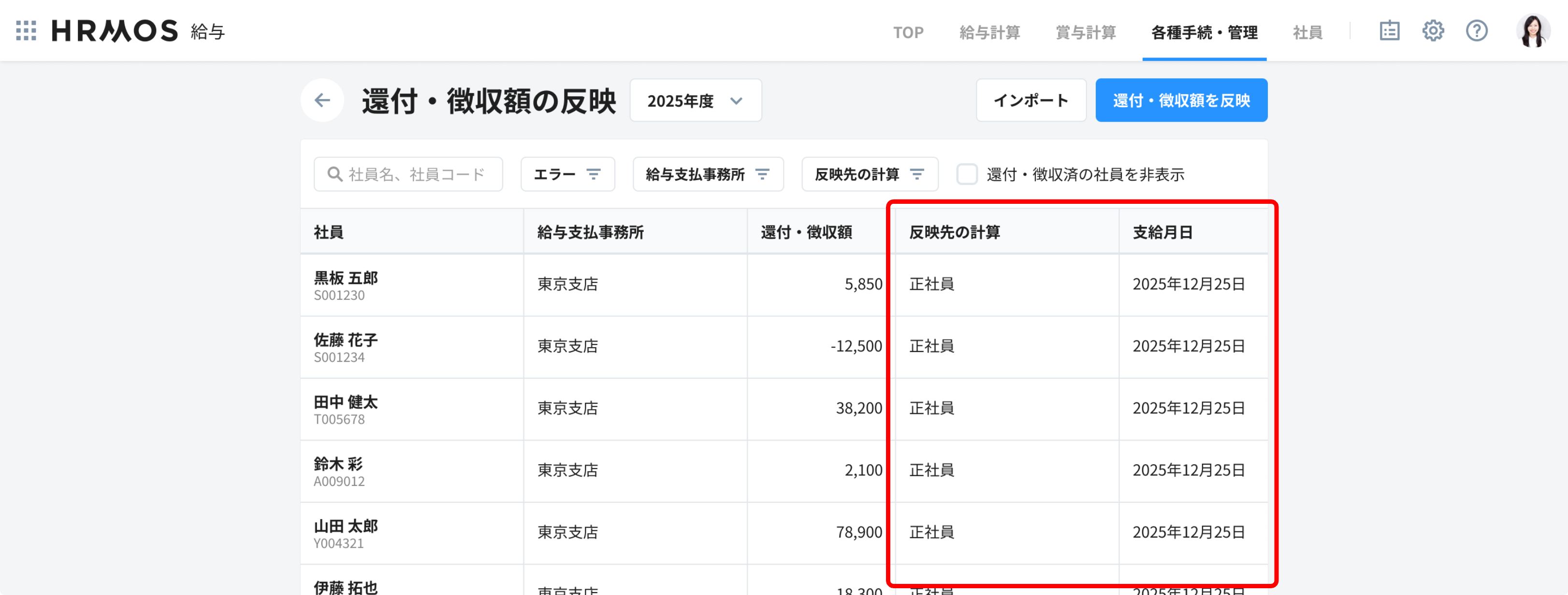Screen dimensions: 1568x595
Task: Go to the TOP tab
Action: tap(908, 32)
